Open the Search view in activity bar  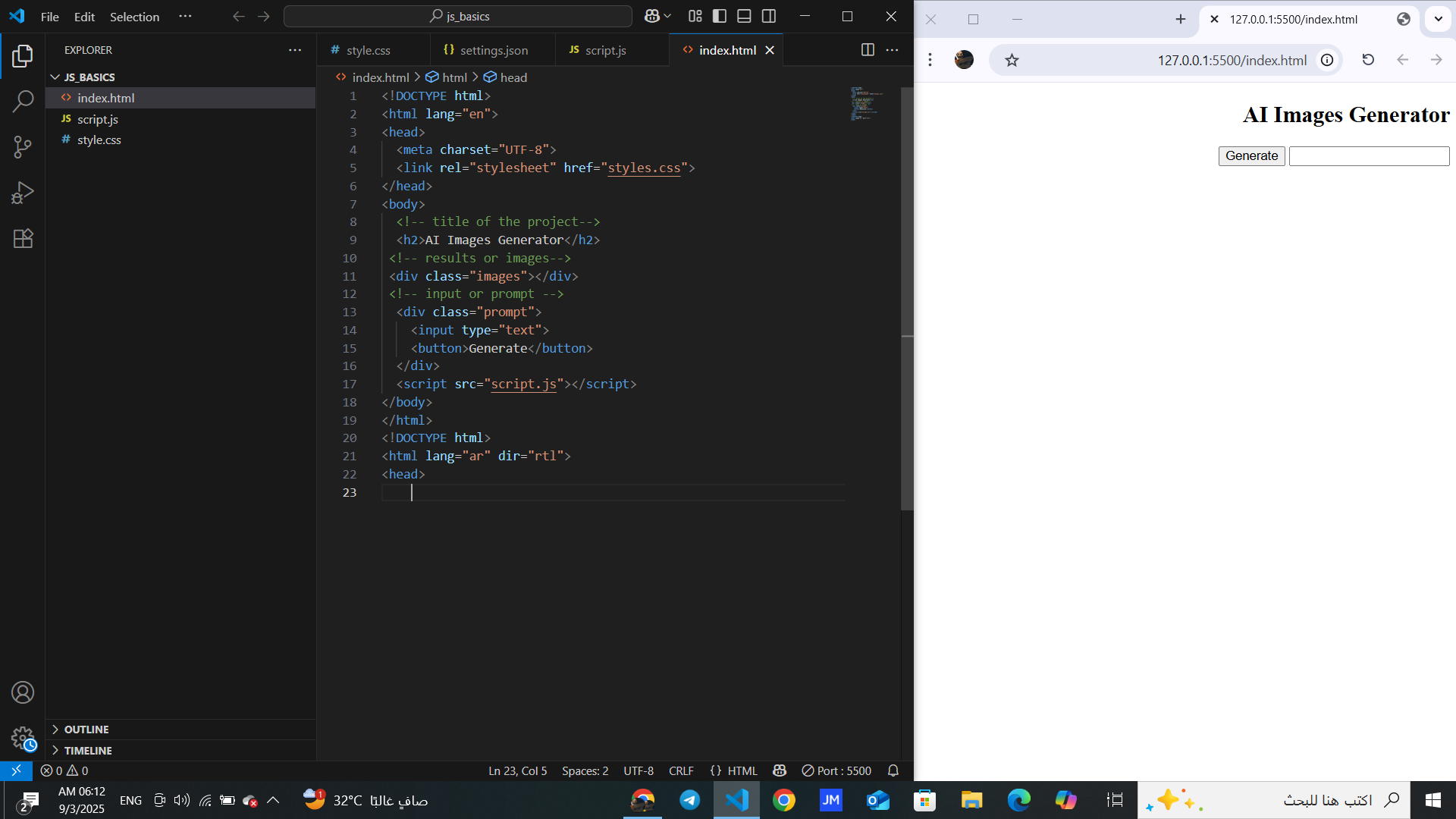[x=23, y=101]
